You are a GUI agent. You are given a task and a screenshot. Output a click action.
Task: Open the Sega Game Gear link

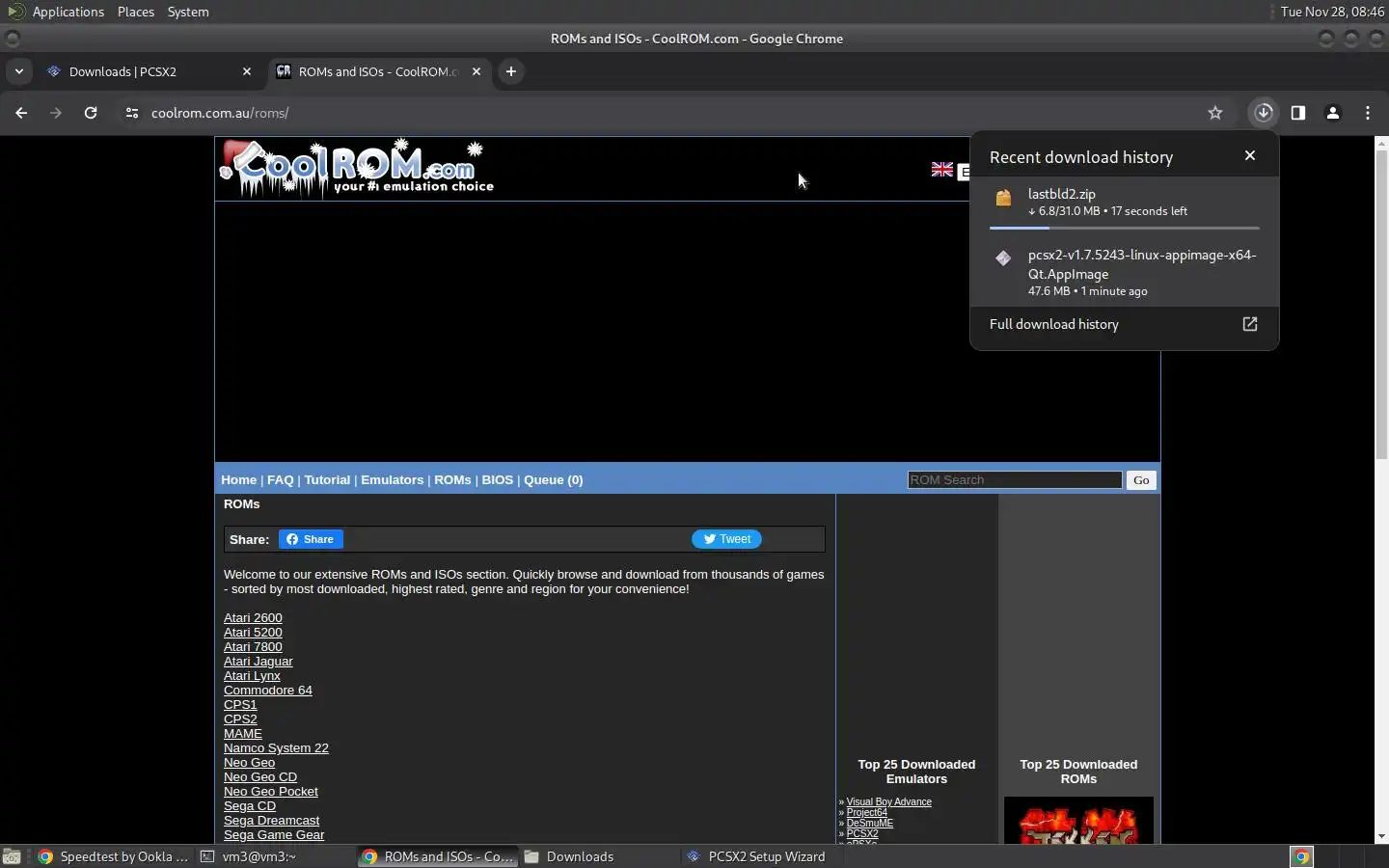pyautogui.click(x=274, y=835)
